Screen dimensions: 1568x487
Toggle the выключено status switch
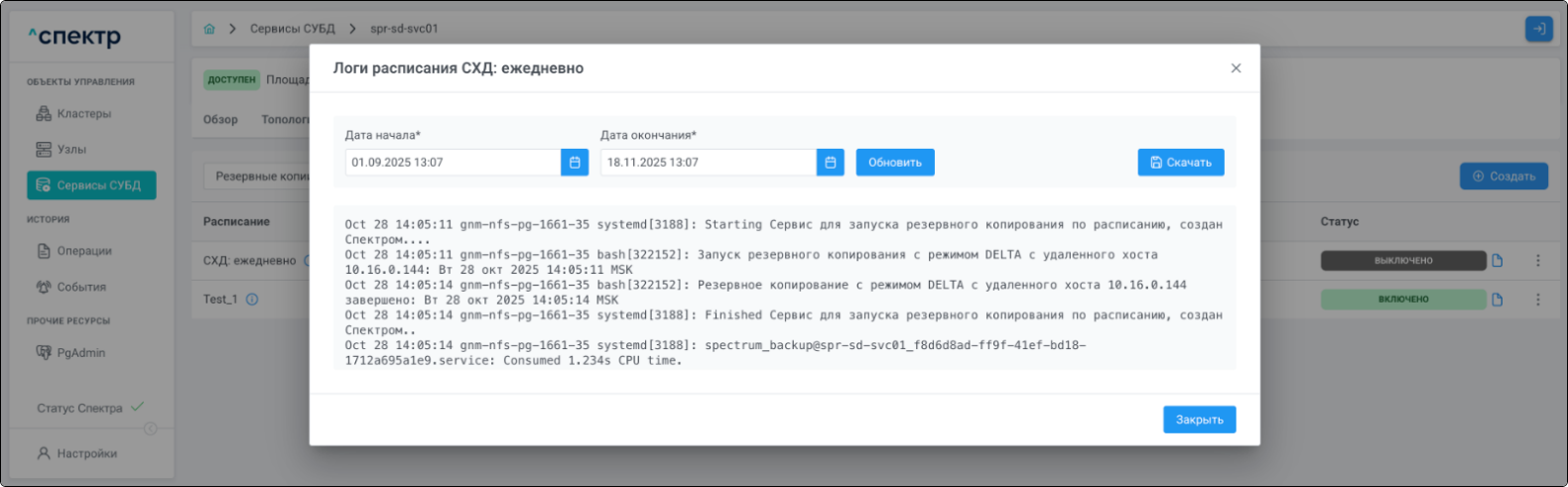click(1402, 261)
